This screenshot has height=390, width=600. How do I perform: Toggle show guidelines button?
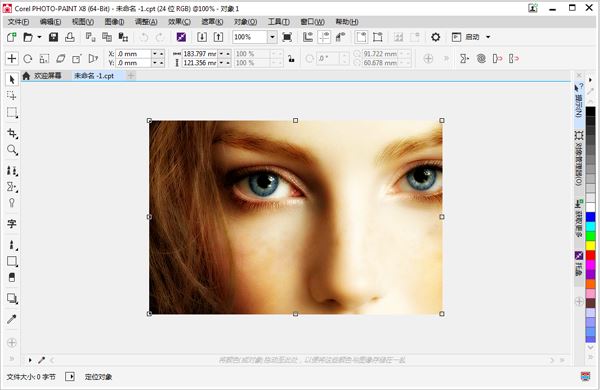coord(324,37)
